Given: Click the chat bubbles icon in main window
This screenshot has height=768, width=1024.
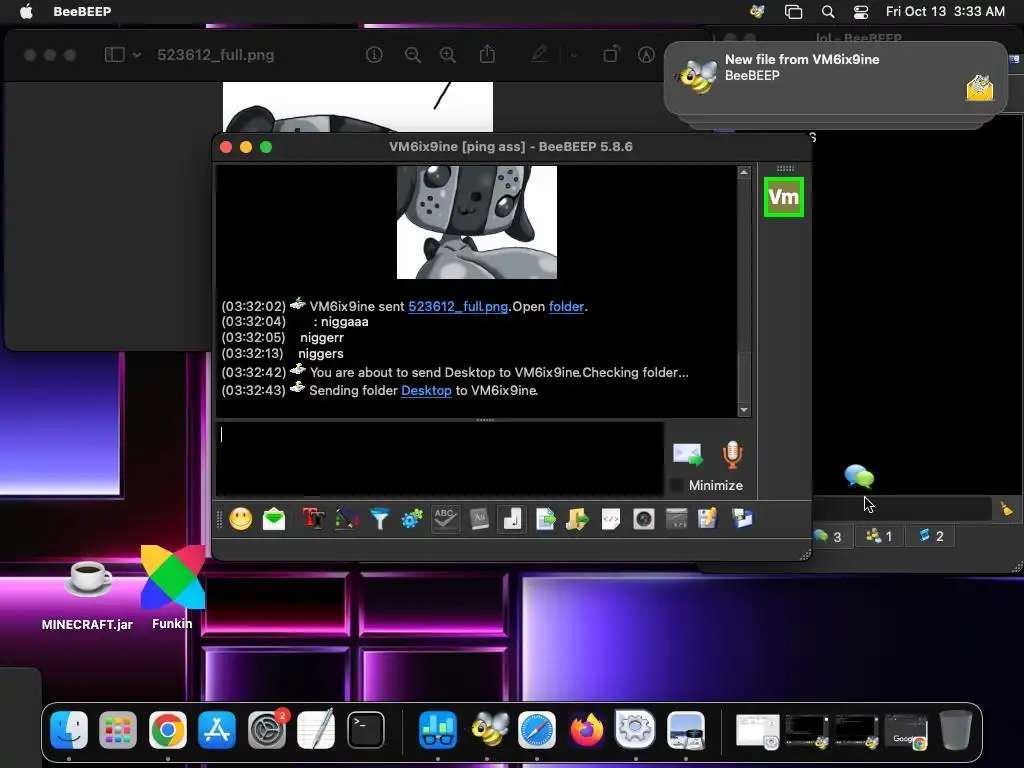Looking at the screenshot, I should point(859,477).
